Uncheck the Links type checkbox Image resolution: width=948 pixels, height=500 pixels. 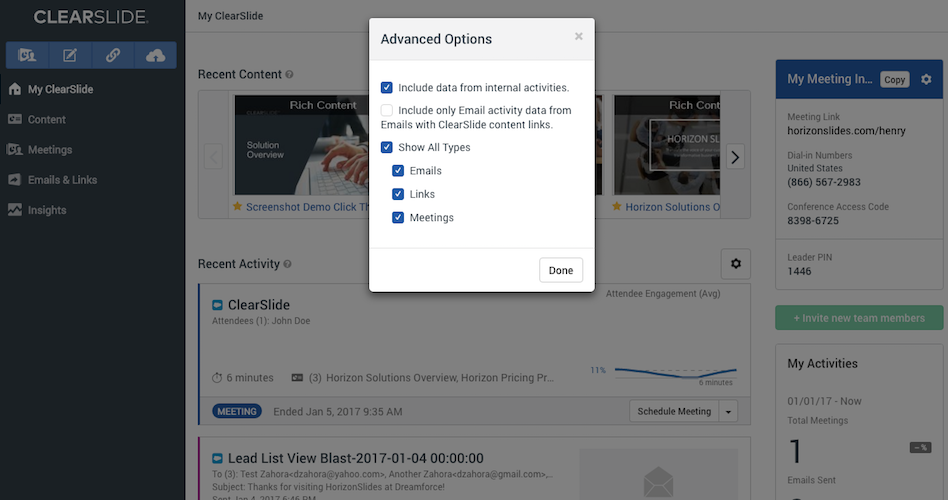click(x=398, y=194)
